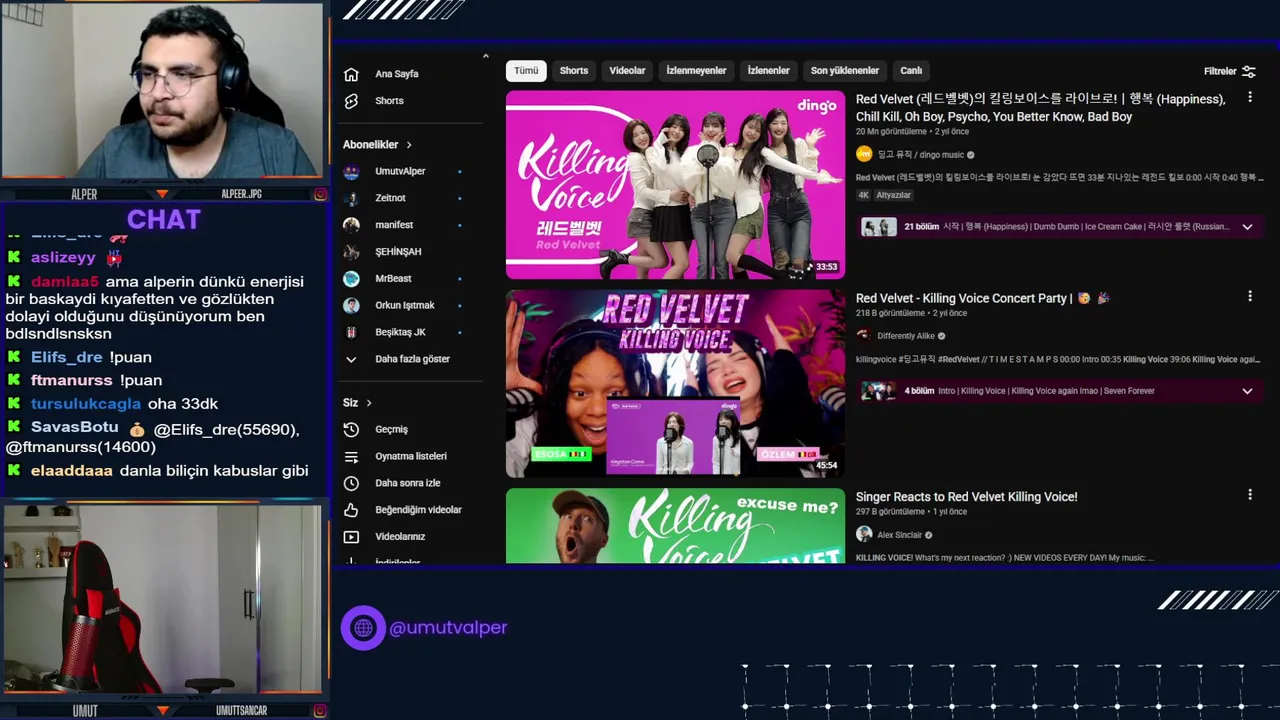The width and height of the screenshot is (1280, 720).
Task: Expand 21 bölüm chapters dropdown
Action: point(1247,227)
